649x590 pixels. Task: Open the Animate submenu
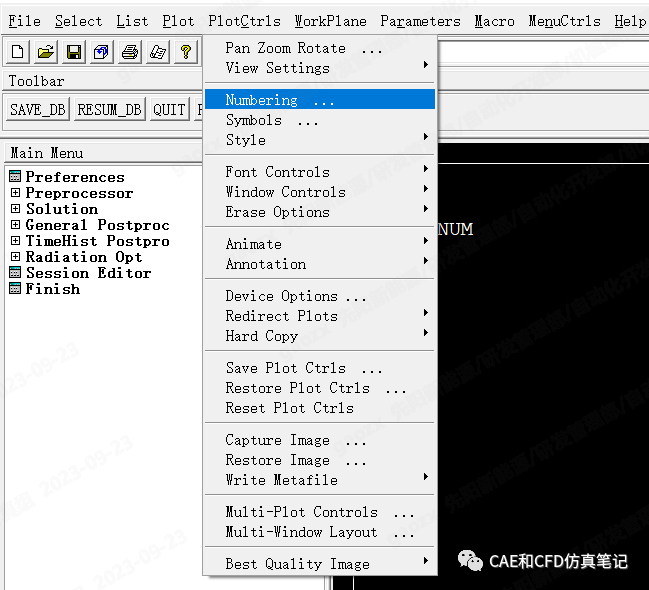320,244
